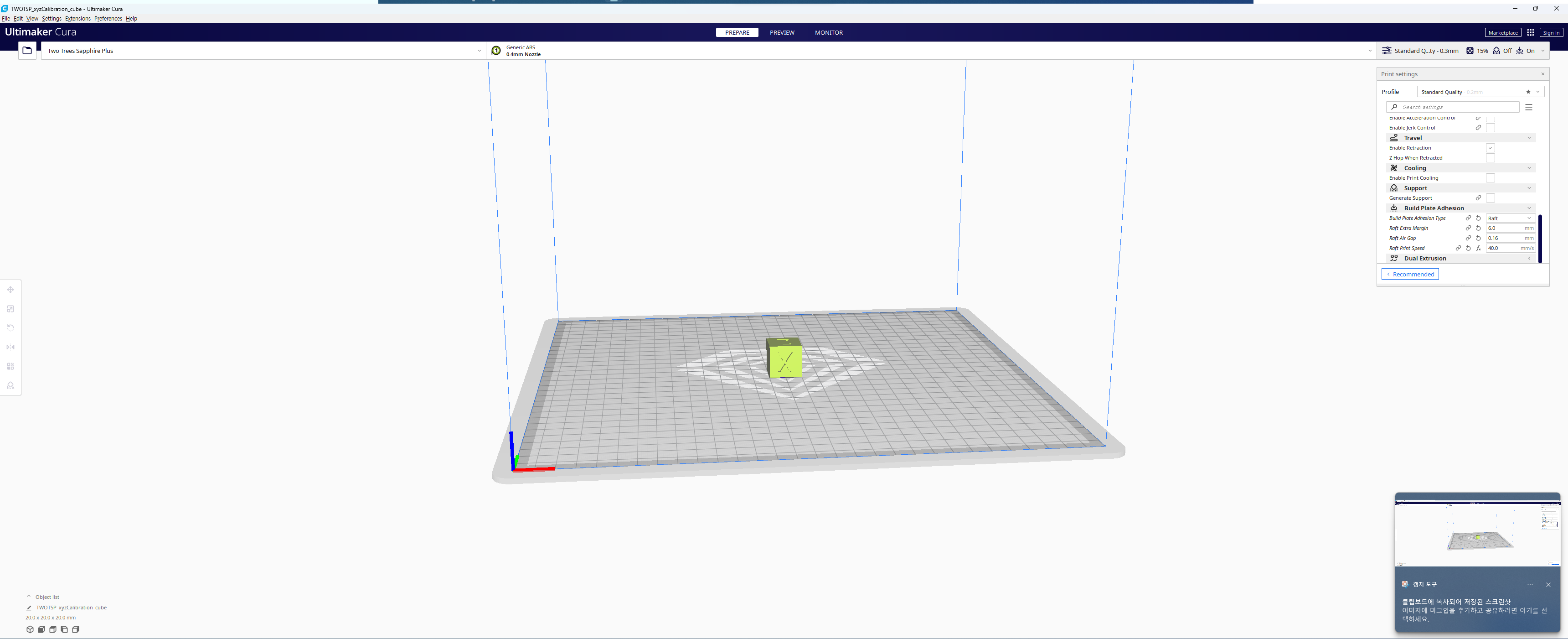Select the Mirror tool in left toolbar
Image resolution: width=1568 pixels, height=639 pixels.
point(10,347)
